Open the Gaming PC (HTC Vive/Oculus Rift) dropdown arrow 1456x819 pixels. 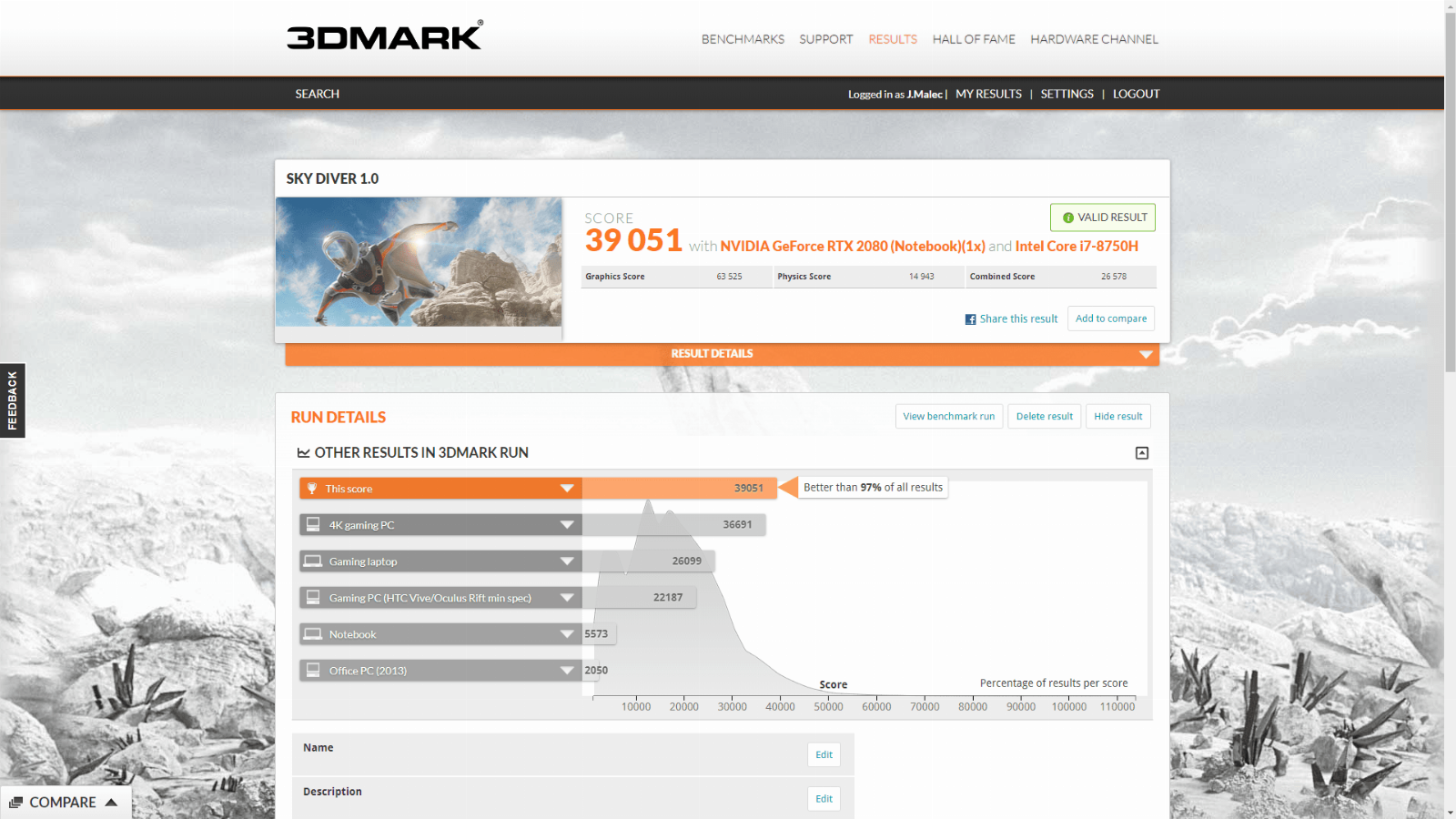[567, 598]
